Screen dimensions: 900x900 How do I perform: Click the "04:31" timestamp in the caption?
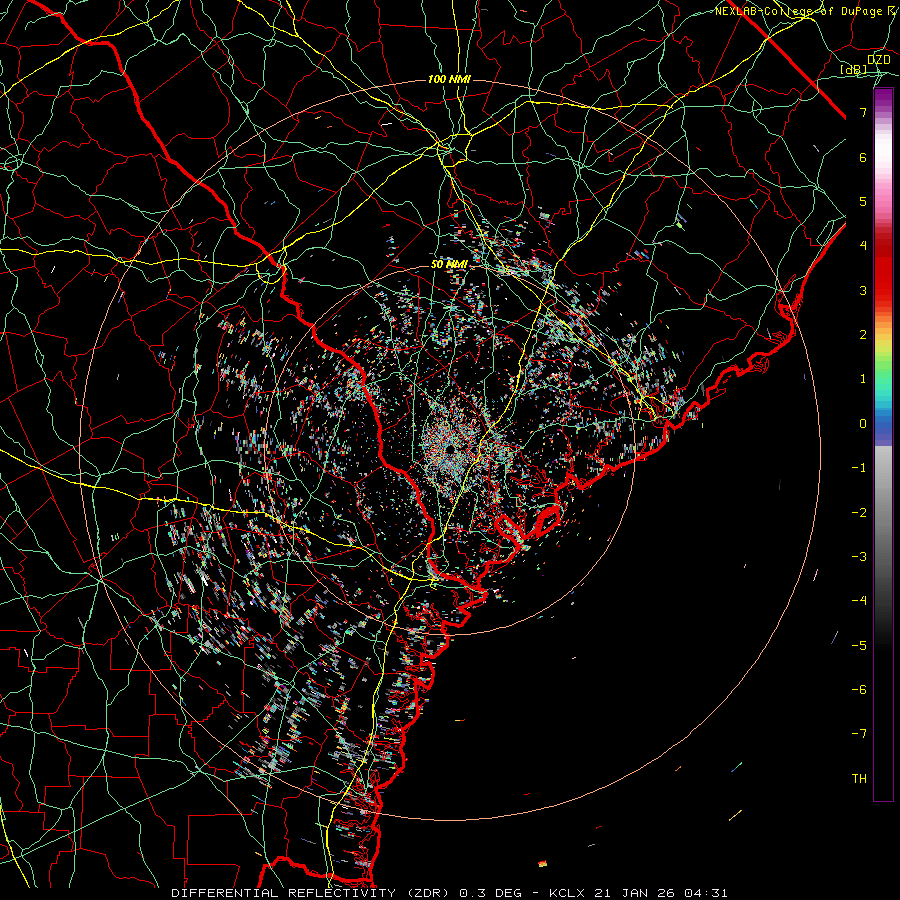pos(706,893)
